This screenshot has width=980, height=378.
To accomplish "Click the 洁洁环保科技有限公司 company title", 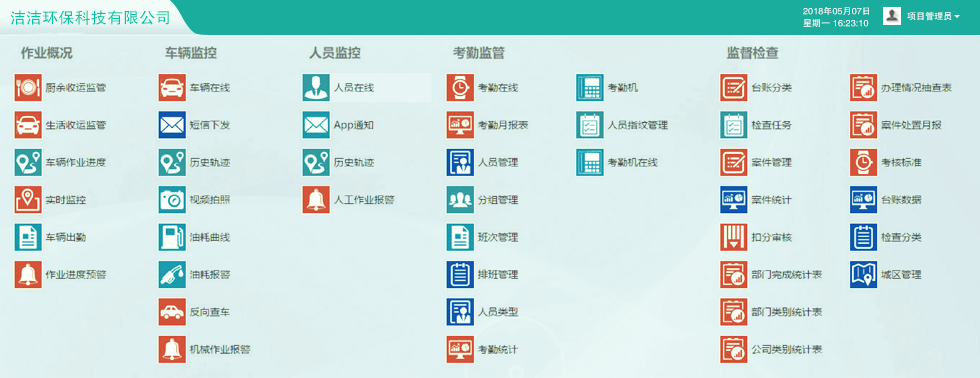I will [x=91, y=17].
